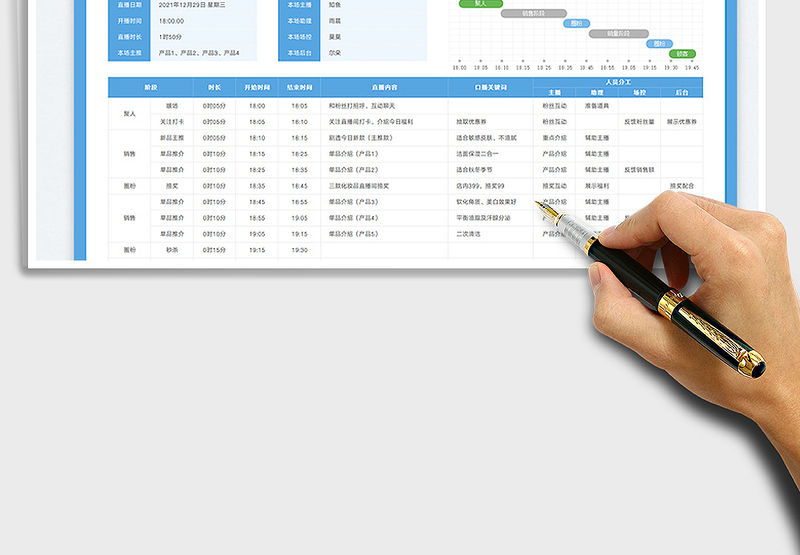Select the rightmost green 秒杀 Gantt bar
The width and height of the screenshot is (800, 555).
coord(682,54)
